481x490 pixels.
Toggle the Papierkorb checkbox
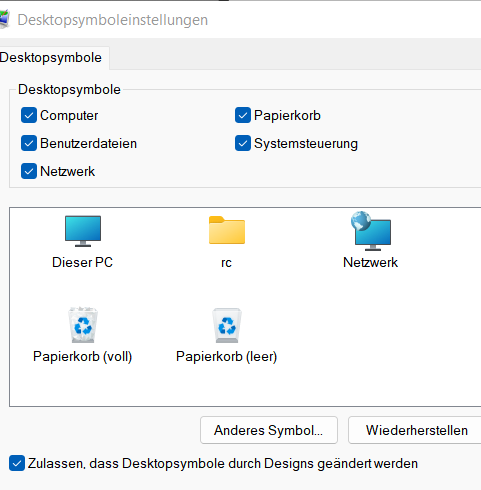(x=243, y=115)
